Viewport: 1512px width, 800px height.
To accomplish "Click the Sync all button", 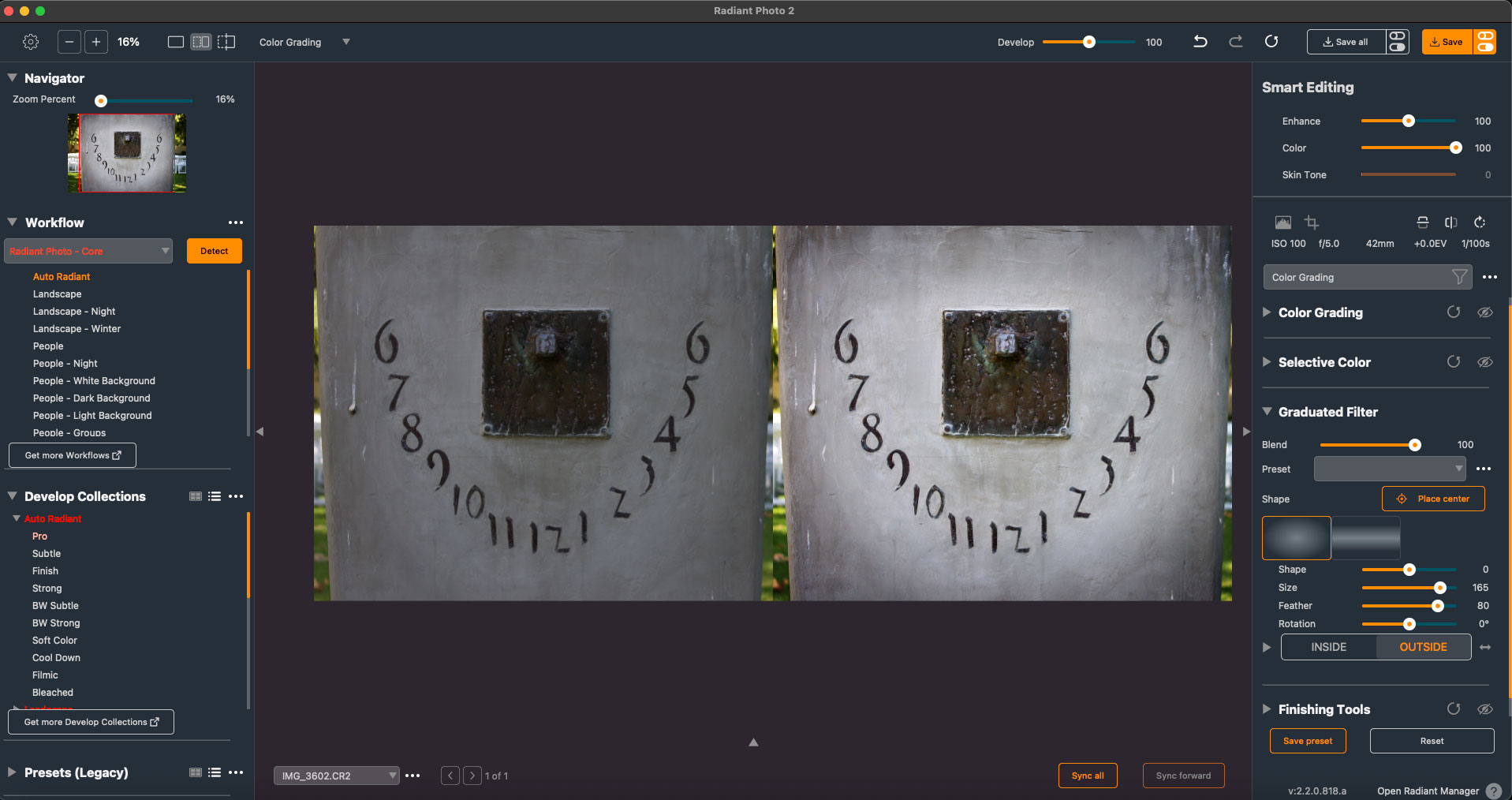I will (x=1087, y=776).
